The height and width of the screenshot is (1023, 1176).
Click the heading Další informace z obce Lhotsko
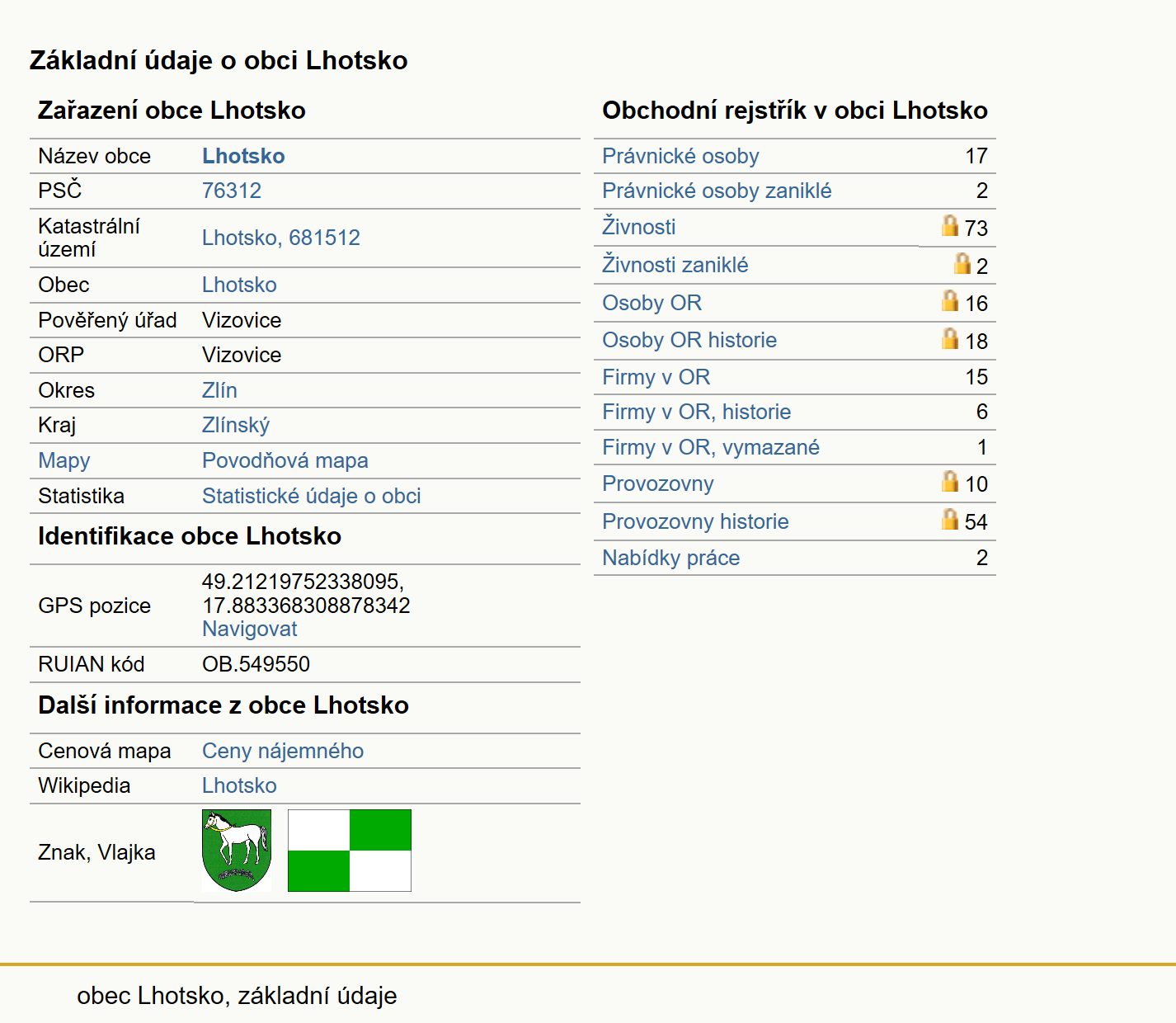point(223,705)
